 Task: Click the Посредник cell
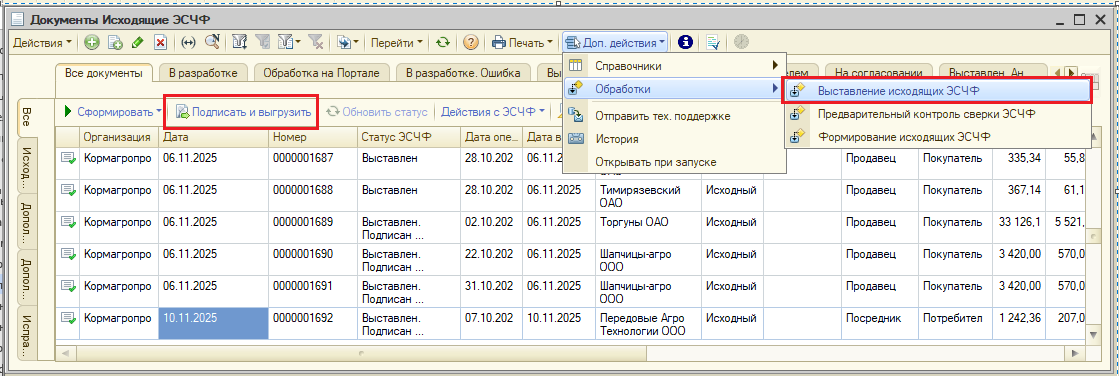(880, 323)
